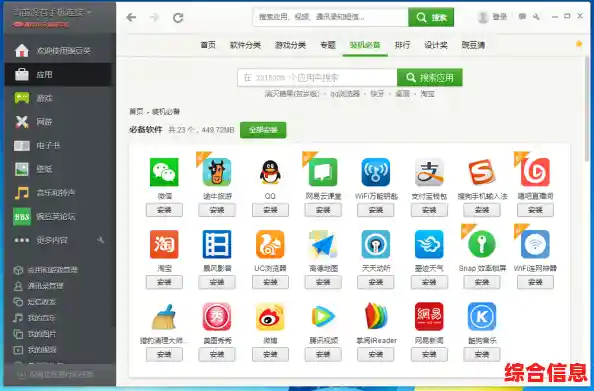The height and width of the screenshot is (391, 594).
Task: Click the 首页 breadcrumb link
Action: point(136,111)
